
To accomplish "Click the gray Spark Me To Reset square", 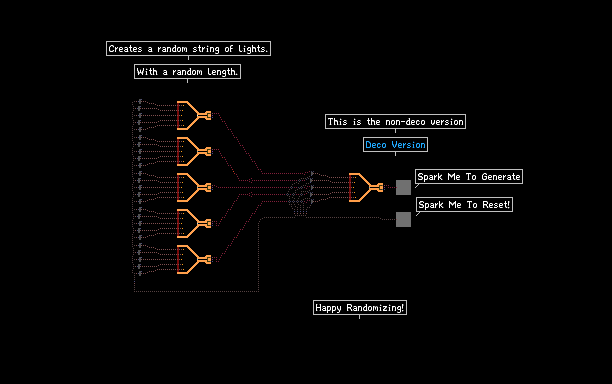I will click(x=403, y=219).
